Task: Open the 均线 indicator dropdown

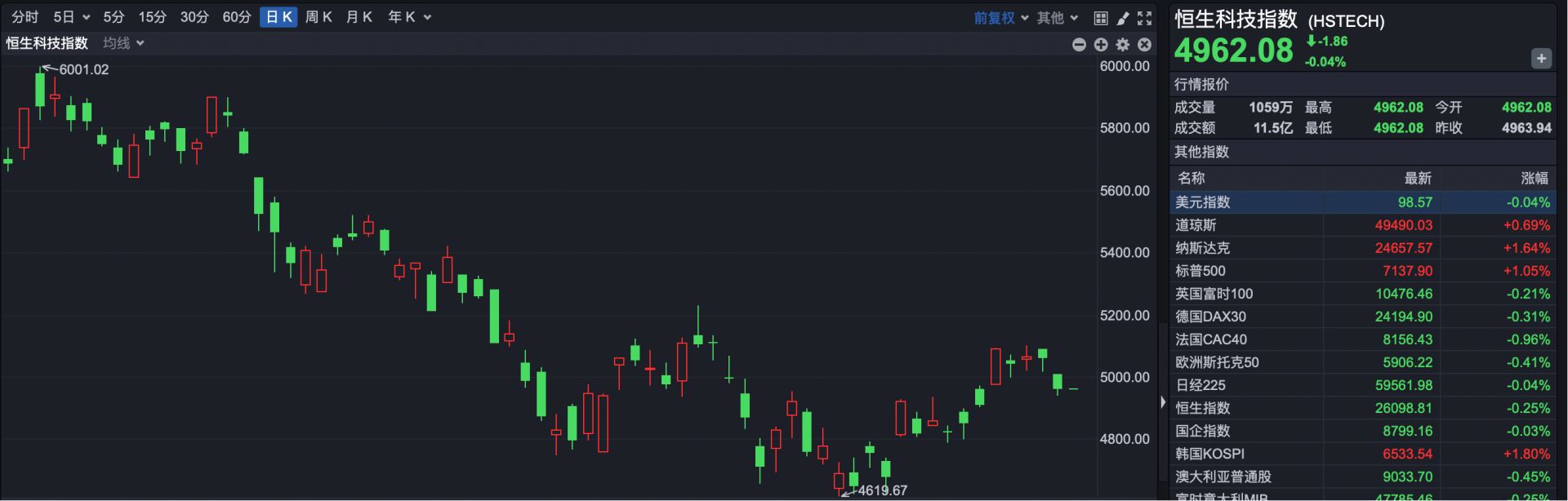Action: pos(140,43)
